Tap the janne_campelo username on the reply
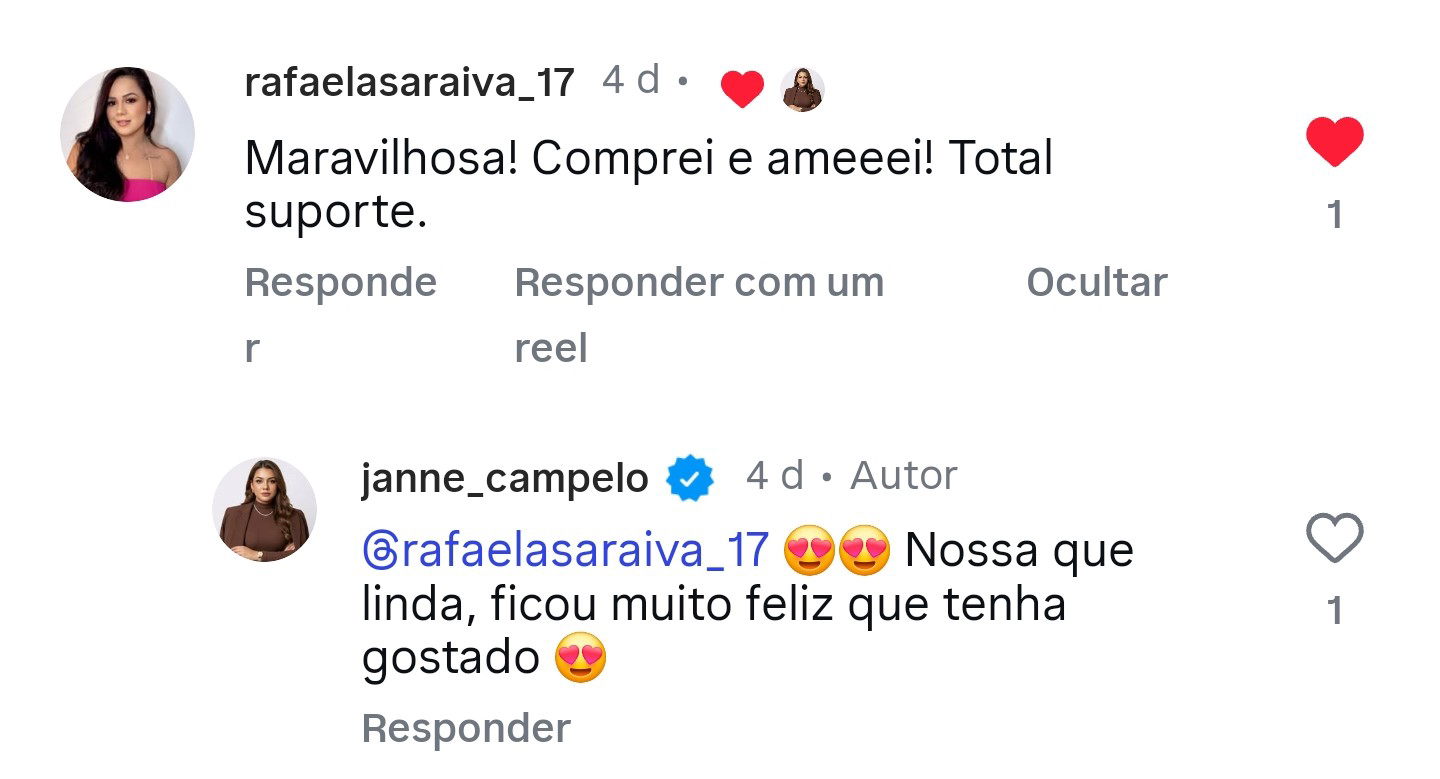This screenshot has height=779, width=1440. tap(504, 479)
